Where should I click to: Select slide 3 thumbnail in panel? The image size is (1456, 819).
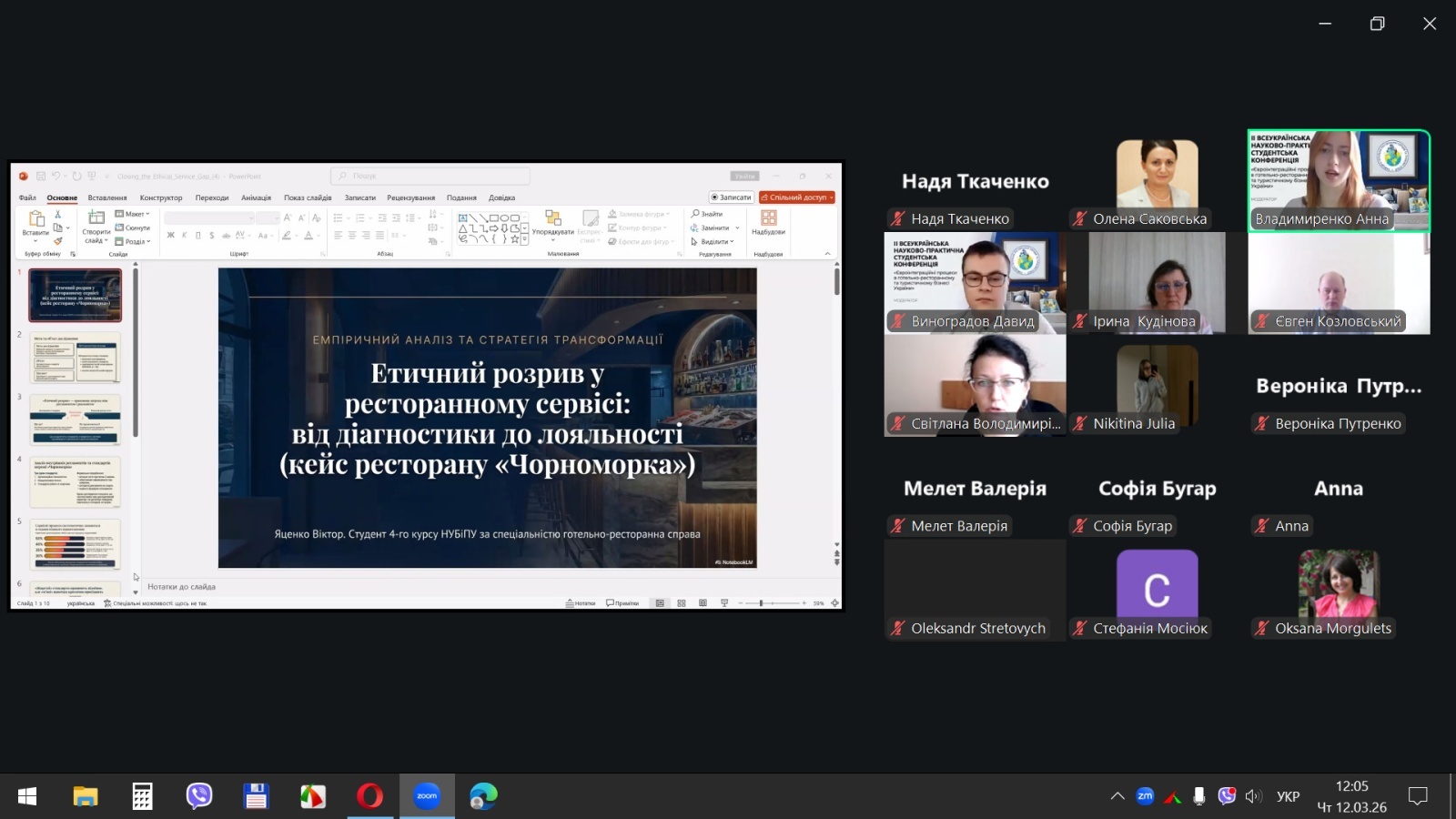point(76,420)
